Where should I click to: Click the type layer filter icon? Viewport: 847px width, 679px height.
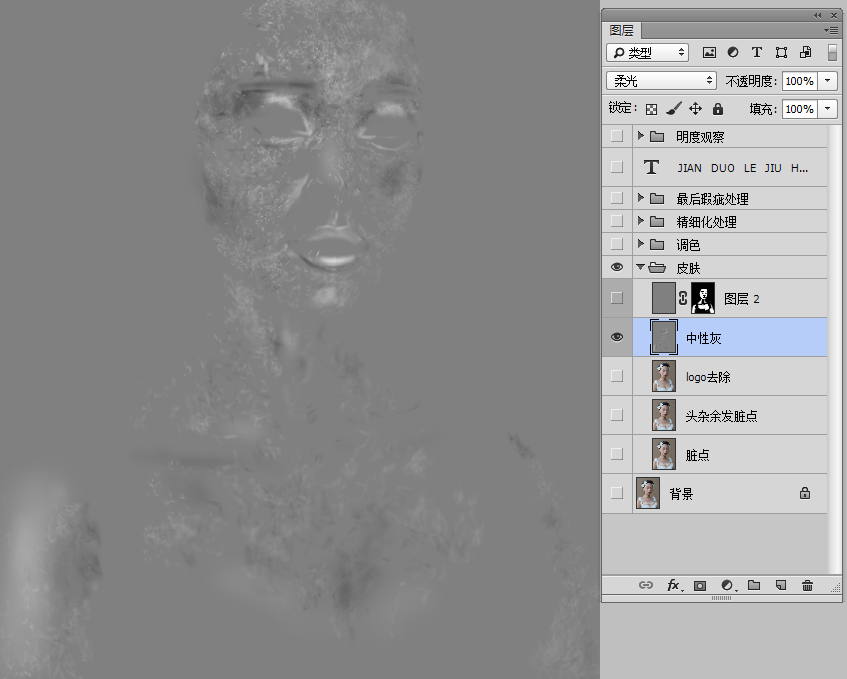(756, 53)
